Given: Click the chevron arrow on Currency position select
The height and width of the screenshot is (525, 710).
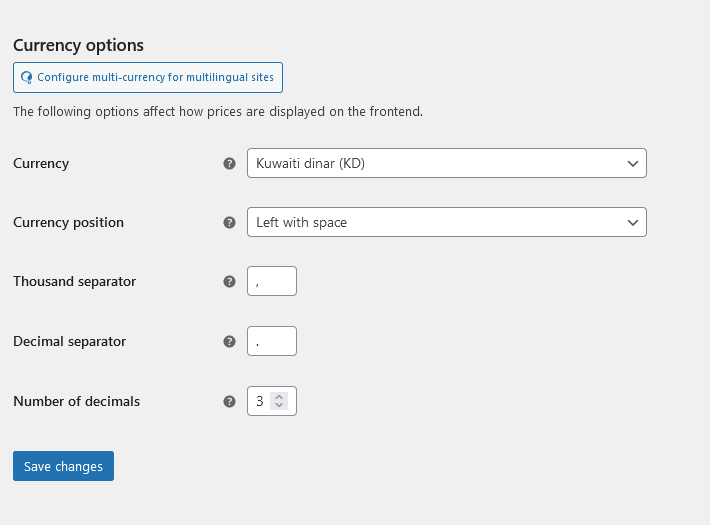Looking at the screenshot, I should pos(633,222).
